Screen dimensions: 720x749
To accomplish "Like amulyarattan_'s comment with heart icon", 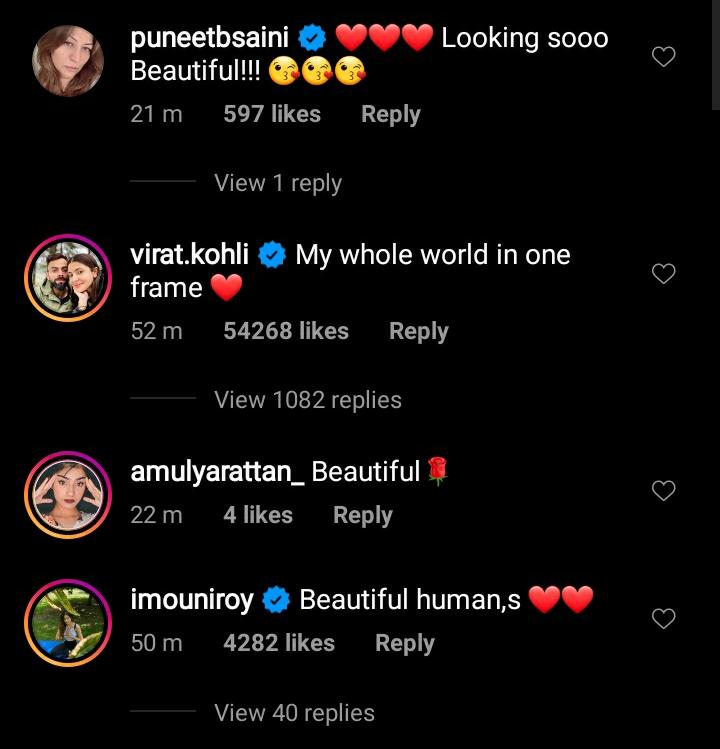I will 663,490.
